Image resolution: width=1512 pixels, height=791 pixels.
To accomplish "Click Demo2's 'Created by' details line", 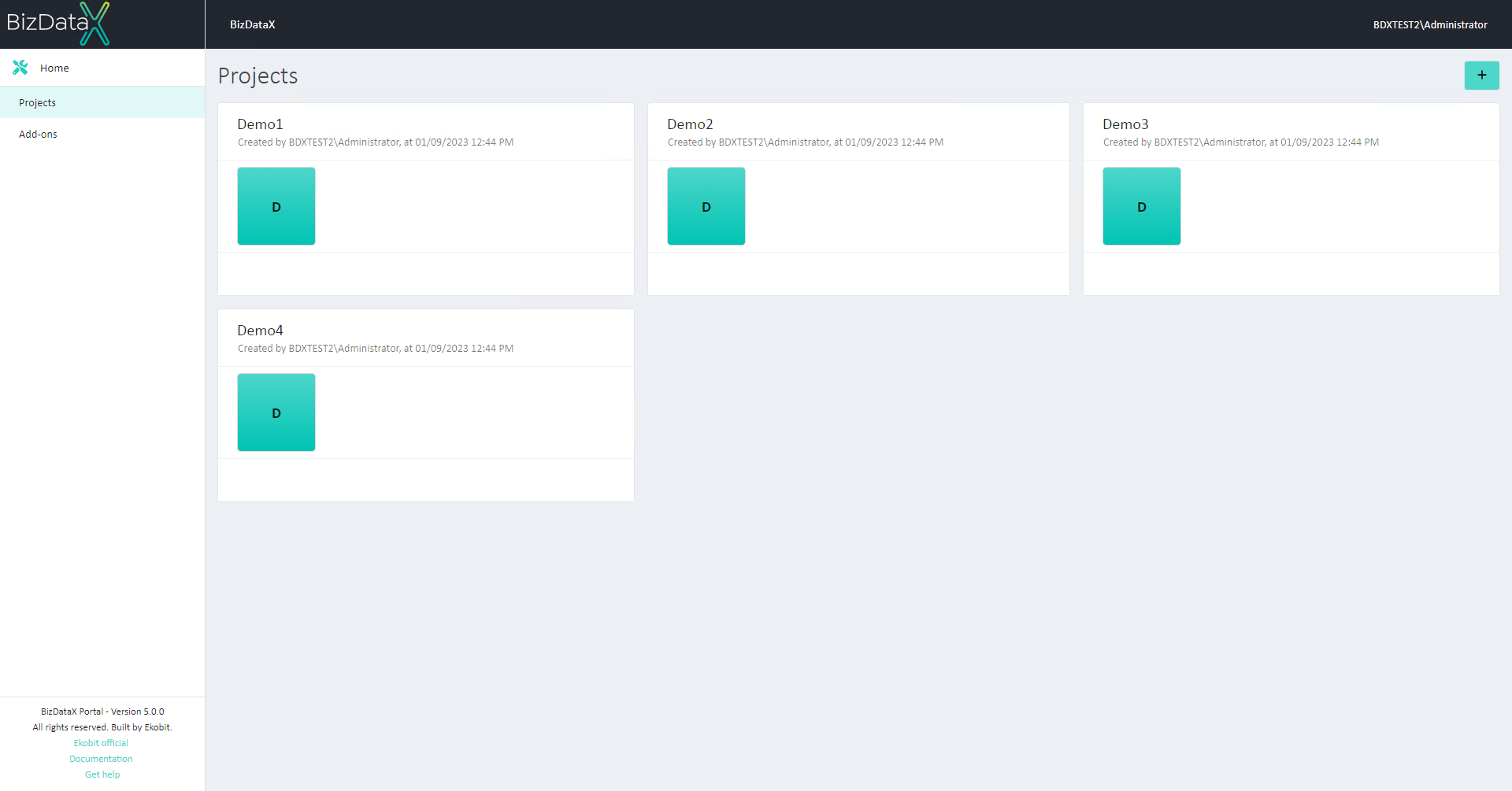I will pyautogui.click(x=806, y=142).
